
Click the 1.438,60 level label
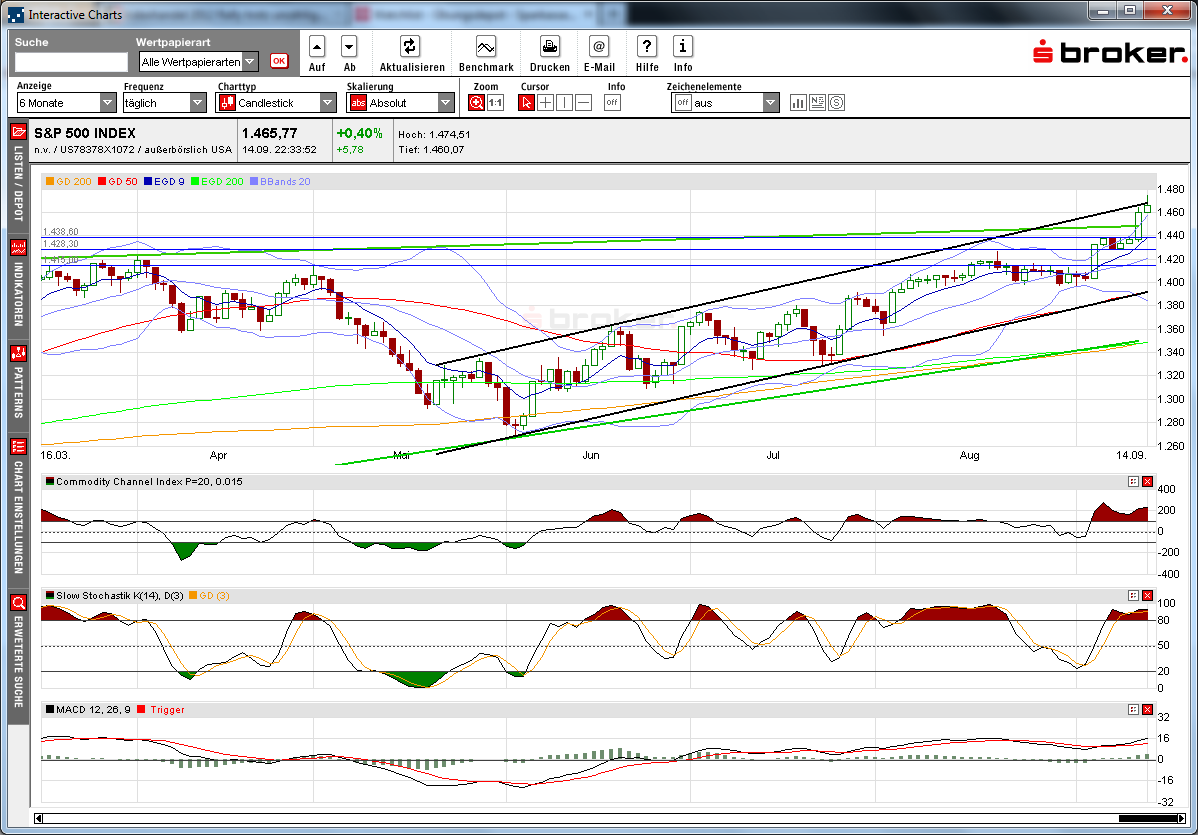(x=60, y=231)
